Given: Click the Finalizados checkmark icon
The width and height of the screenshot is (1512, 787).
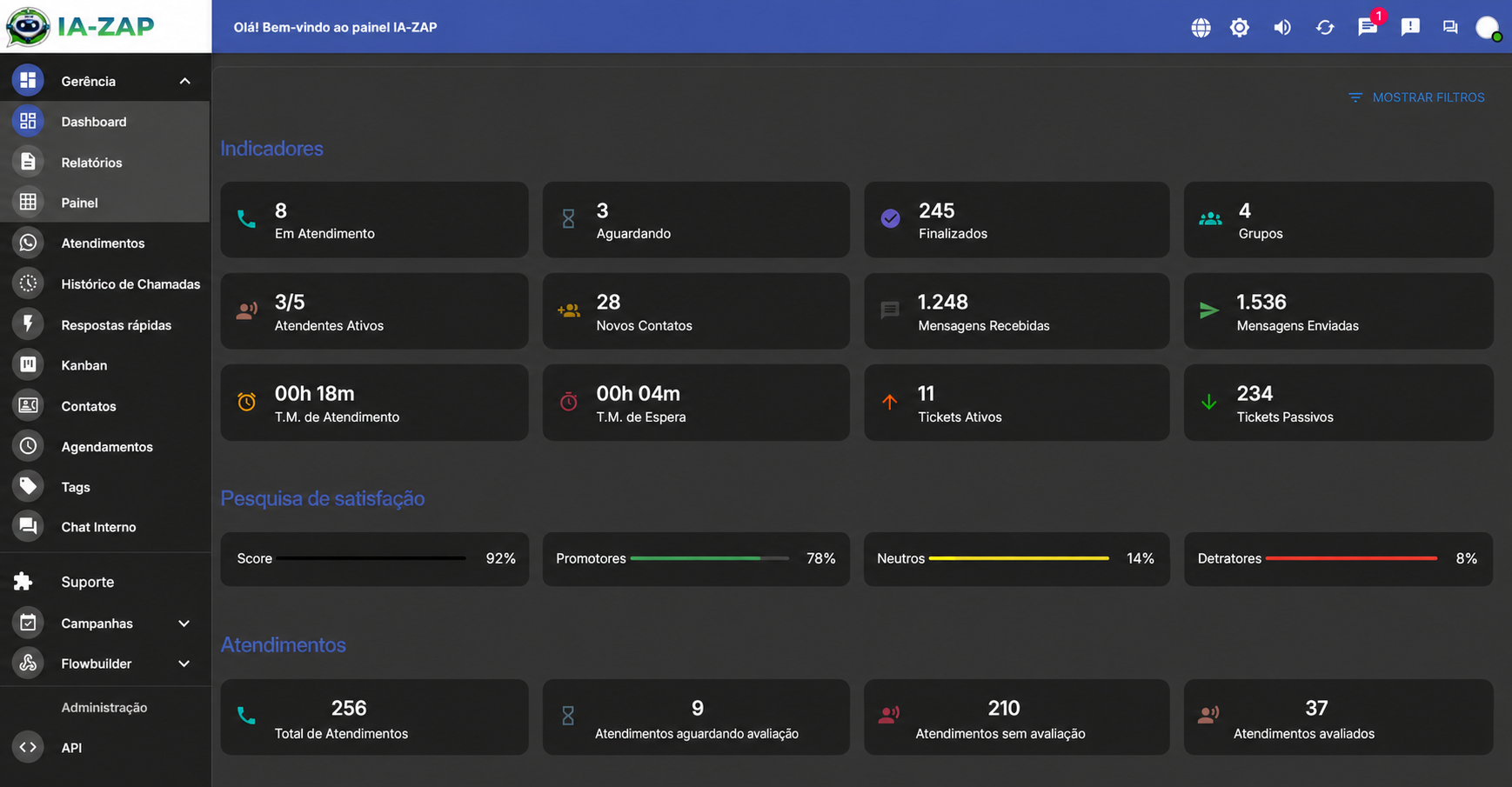Looking at the screenshot, I should (x=890, y=218).
